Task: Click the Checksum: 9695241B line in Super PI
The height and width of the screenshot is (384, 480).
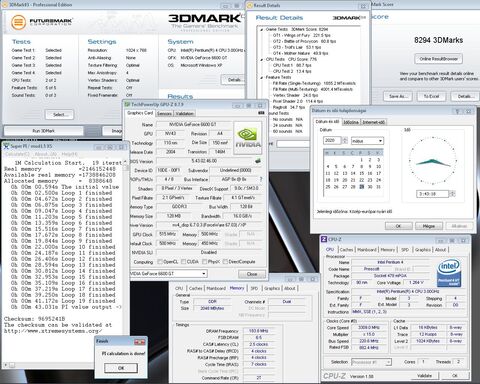Action: (35, 319)
